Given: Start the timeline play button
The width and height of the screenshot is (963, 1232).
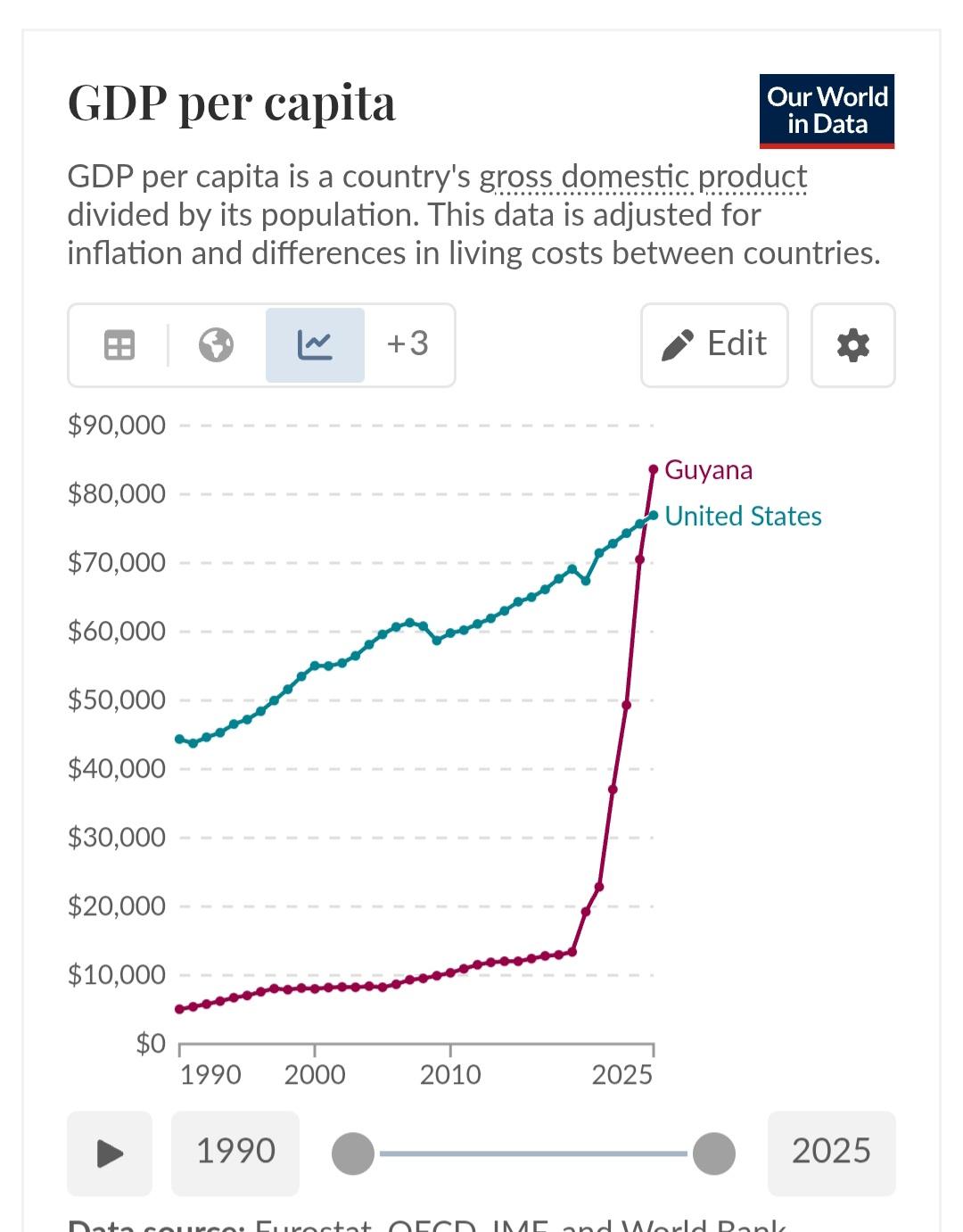Looking at the screenshot, I should pyautogui.click(x=110, y=1153).
